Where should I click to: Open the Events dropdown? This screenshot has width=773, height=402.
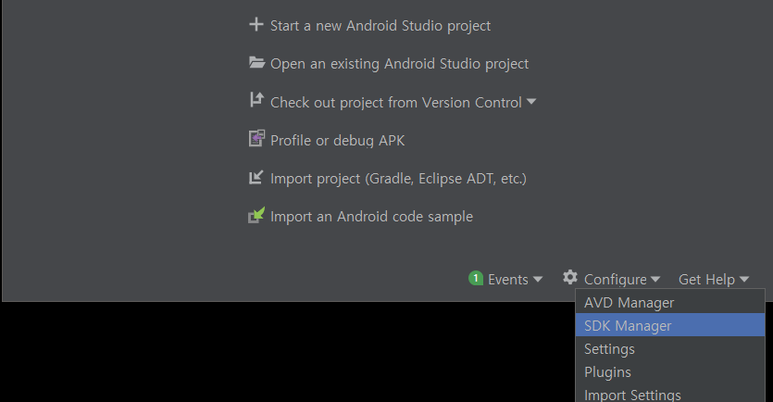pyautogui.click(x=515, y=279)
